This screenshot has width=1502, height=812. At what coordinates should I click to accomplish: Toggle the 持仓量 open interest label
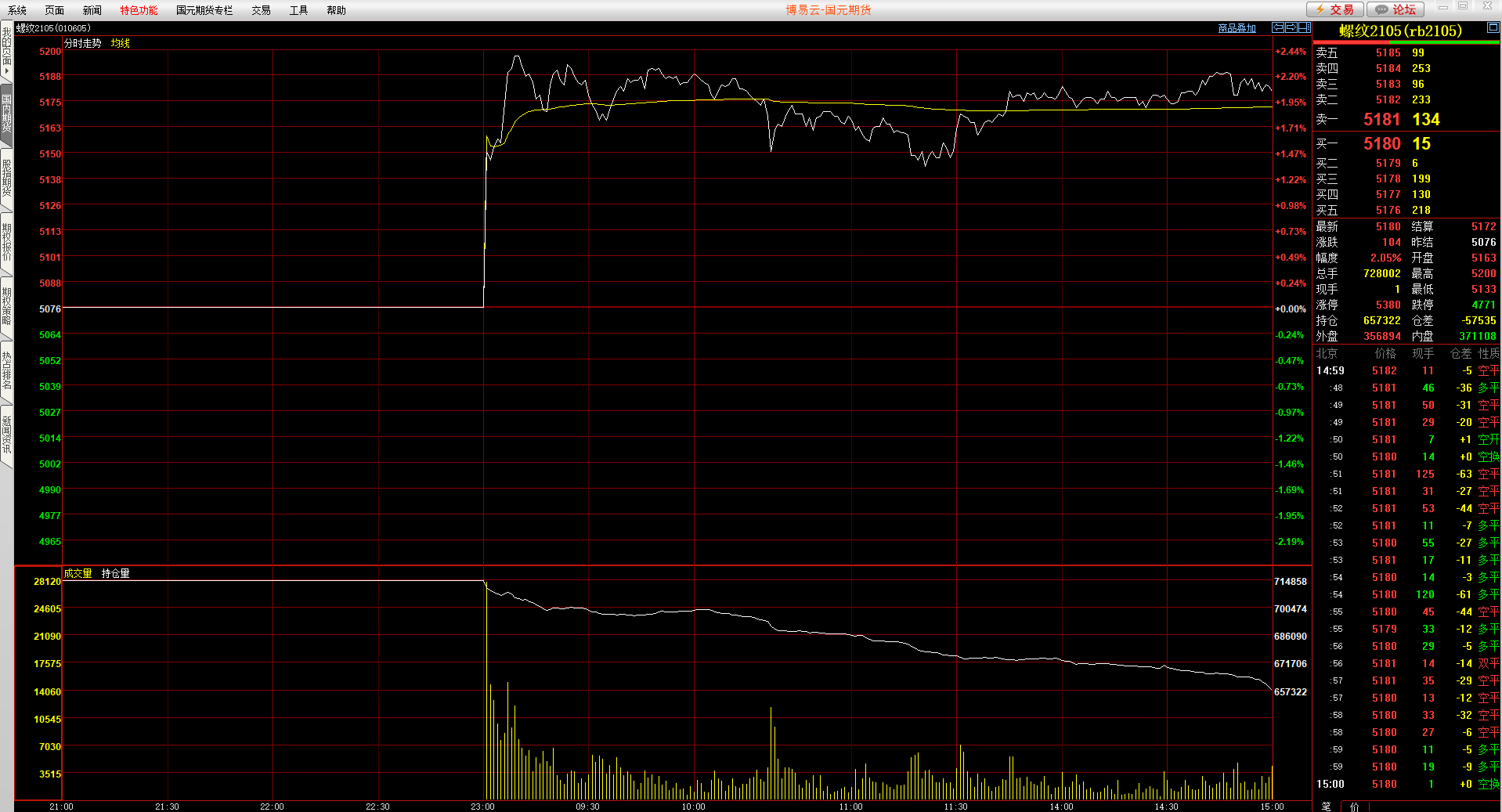115,573
